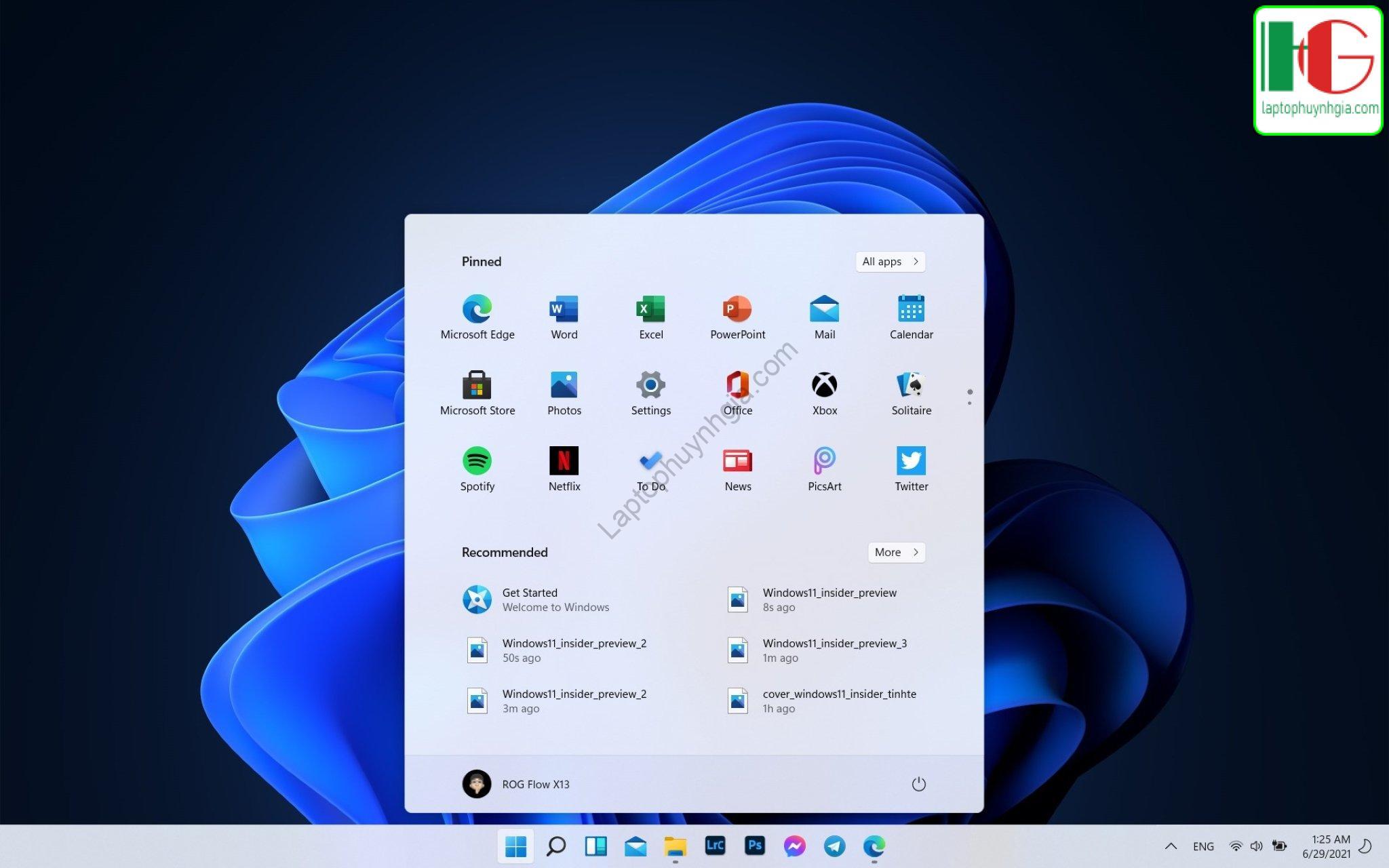Show more Recommended items
The height and width of the screenshot is (868, 1389).
point(896,552)
